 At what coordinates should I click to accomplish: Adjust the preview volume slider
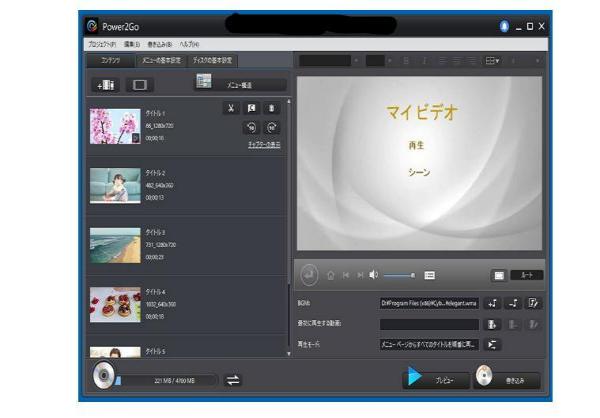coord(398,275)
